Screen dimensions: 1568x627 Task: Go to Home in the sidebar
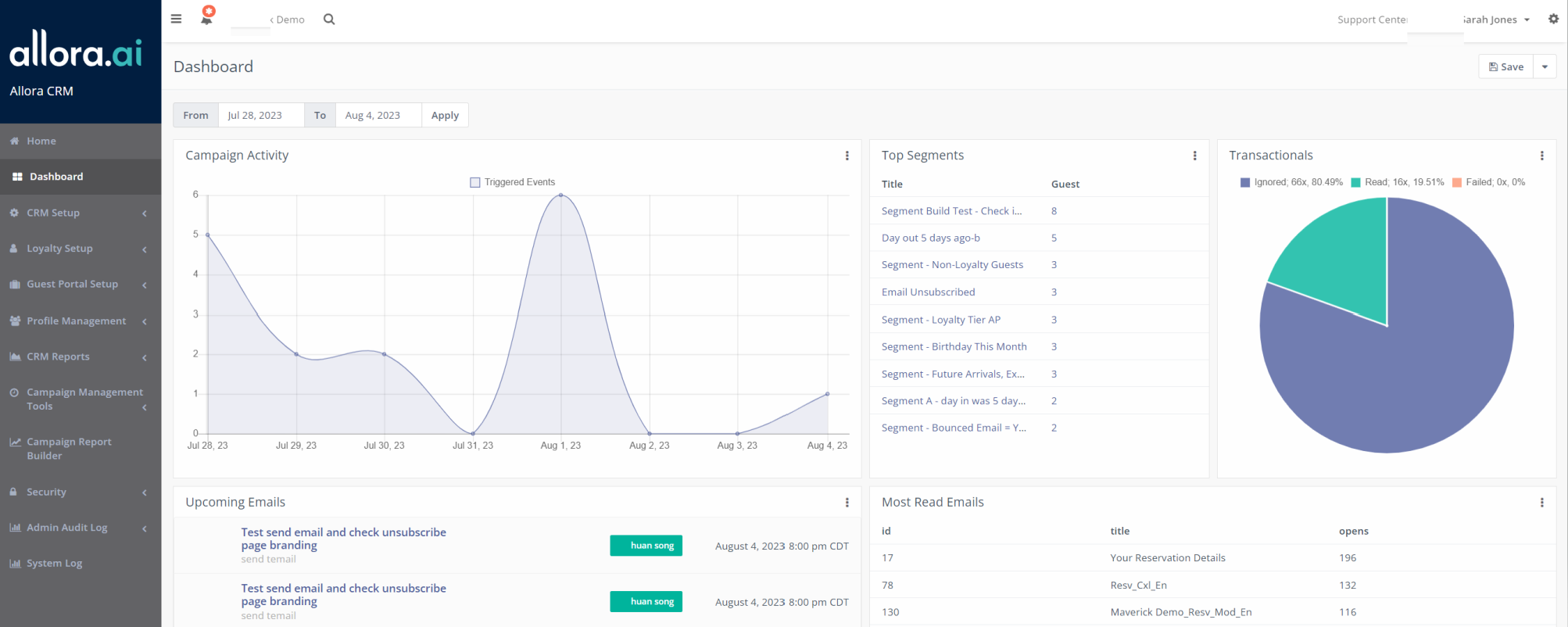[41, 141]
